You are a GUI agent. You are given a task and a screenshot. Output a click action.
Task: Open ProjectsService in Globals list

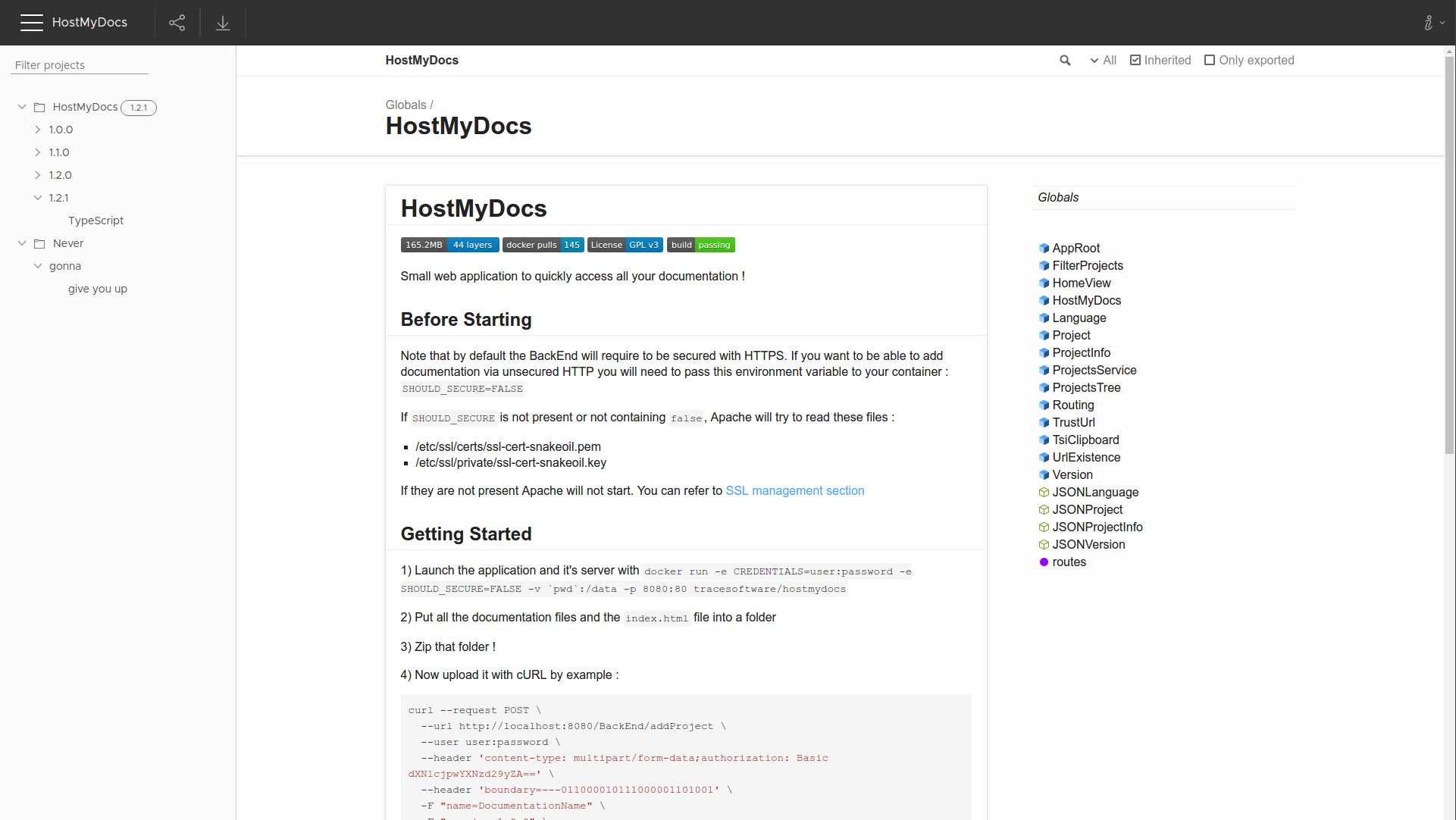click(1094, 371)
